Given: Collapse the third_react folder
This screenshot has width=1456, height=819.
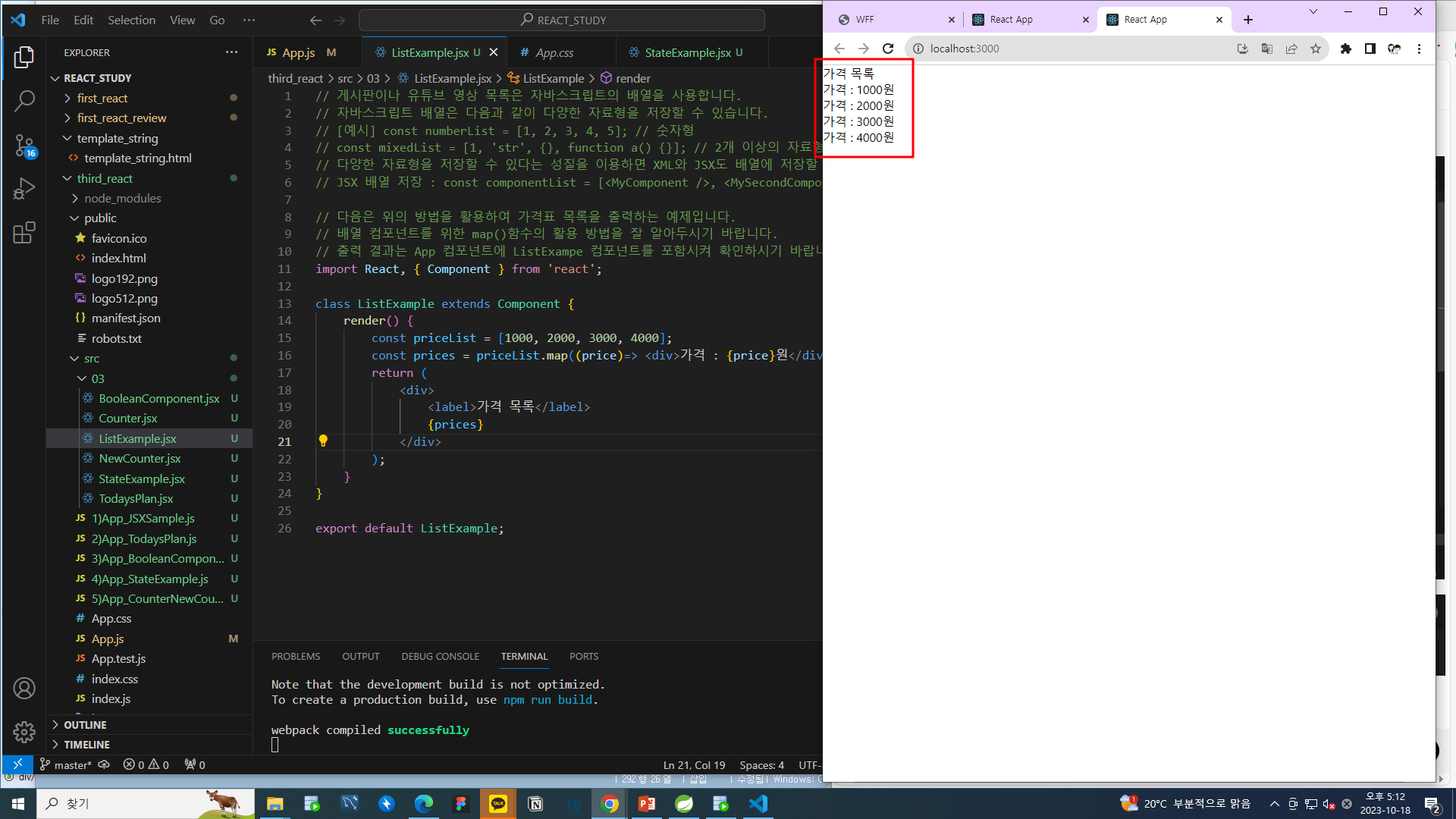Looking at the screenshot, I should click(x=105, y=178).
